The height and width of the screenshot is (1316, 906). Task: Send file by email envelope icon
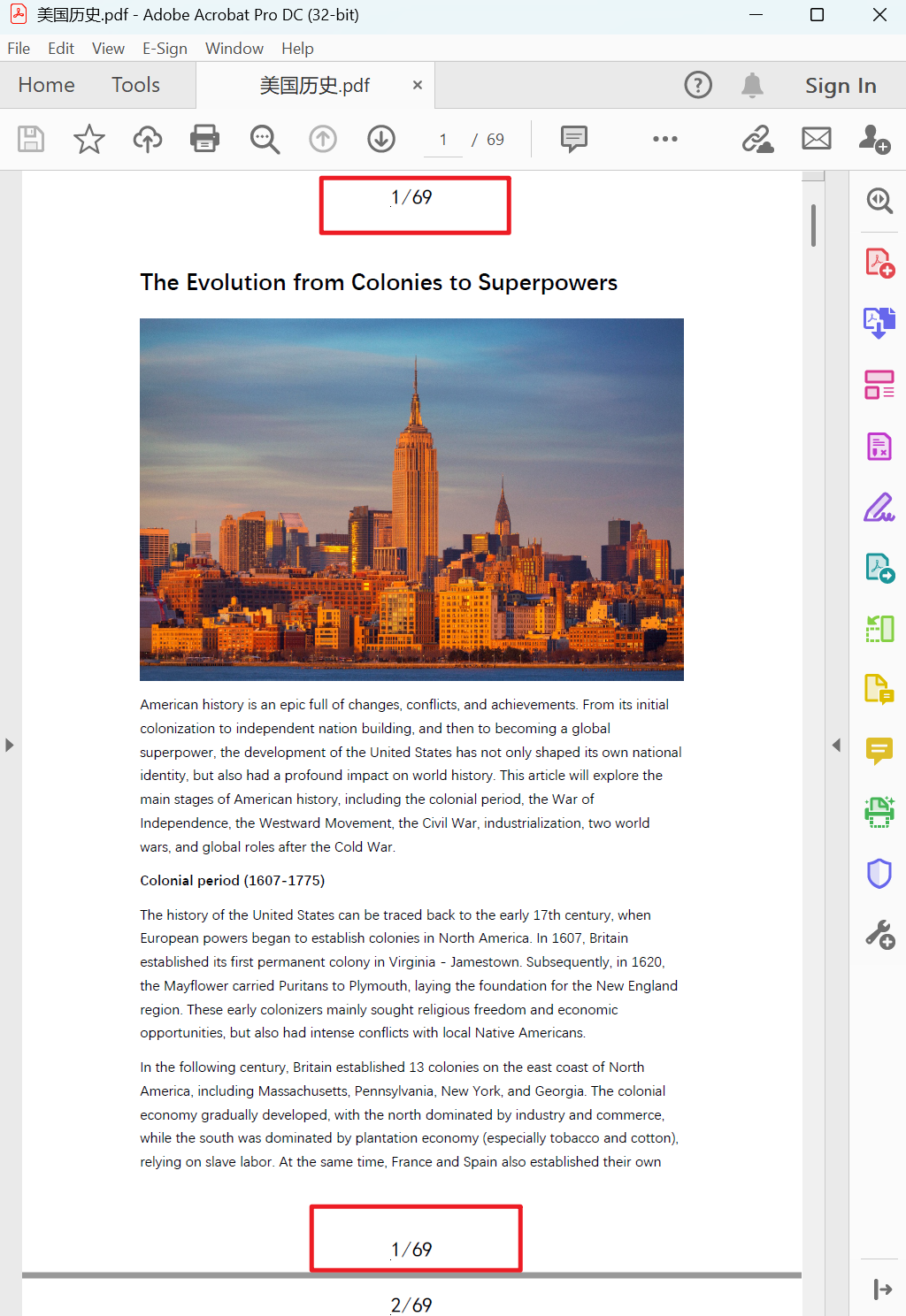[x=817, y=139]
